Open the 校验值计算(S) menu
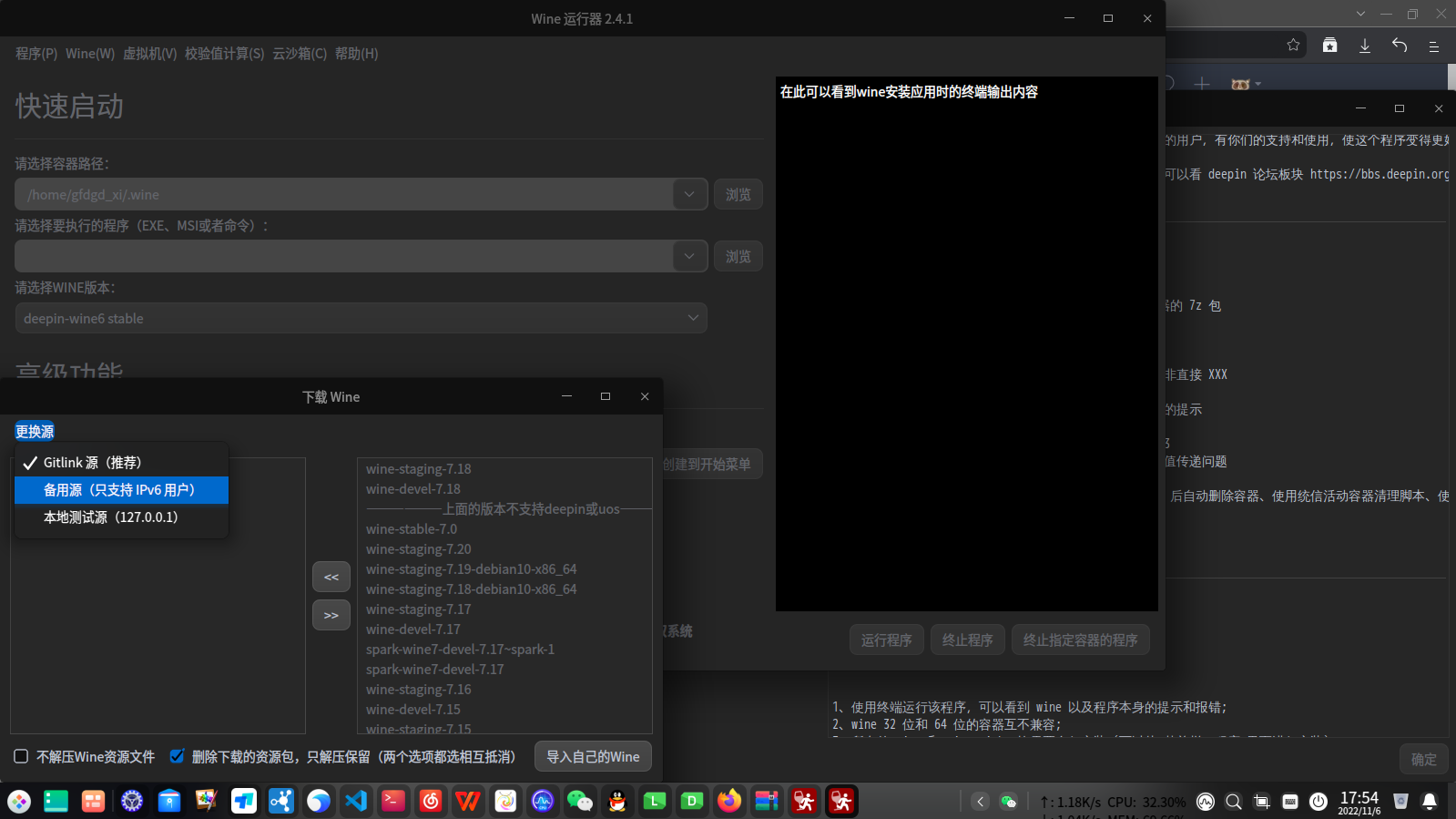 tap(225, 54)
